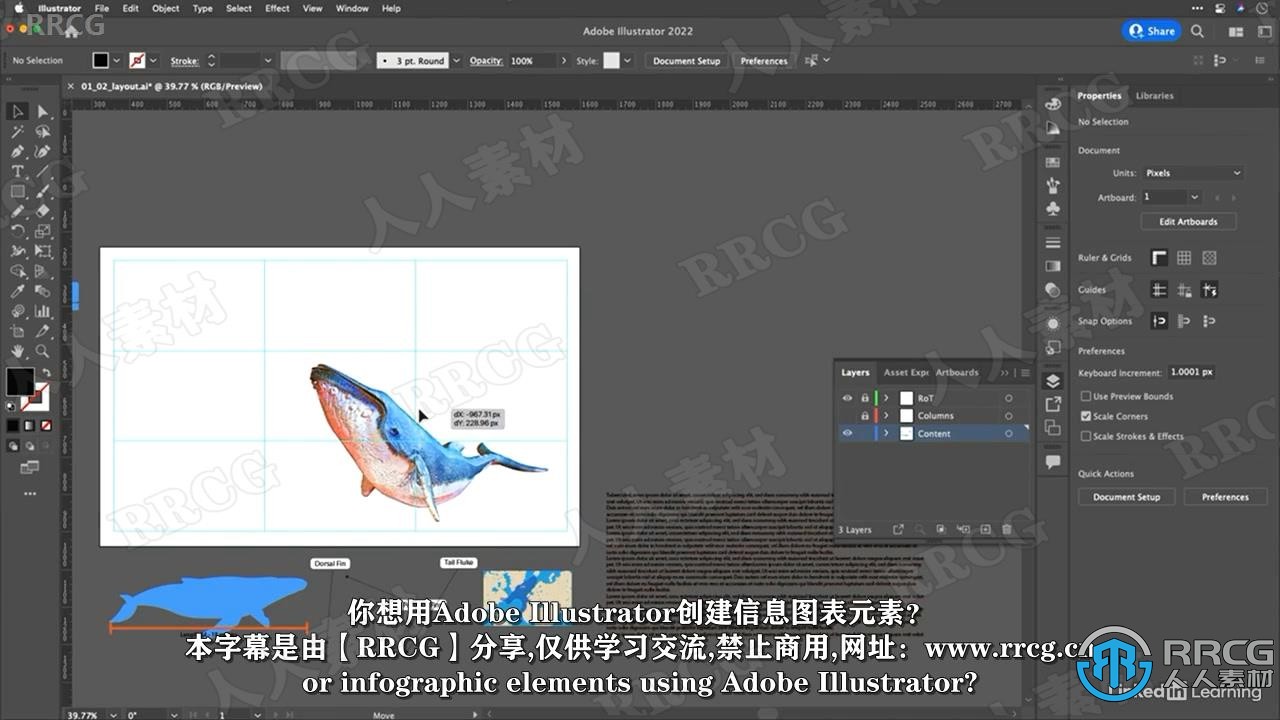
Task: Select the Column Graph tool
Action: point(42,311)
